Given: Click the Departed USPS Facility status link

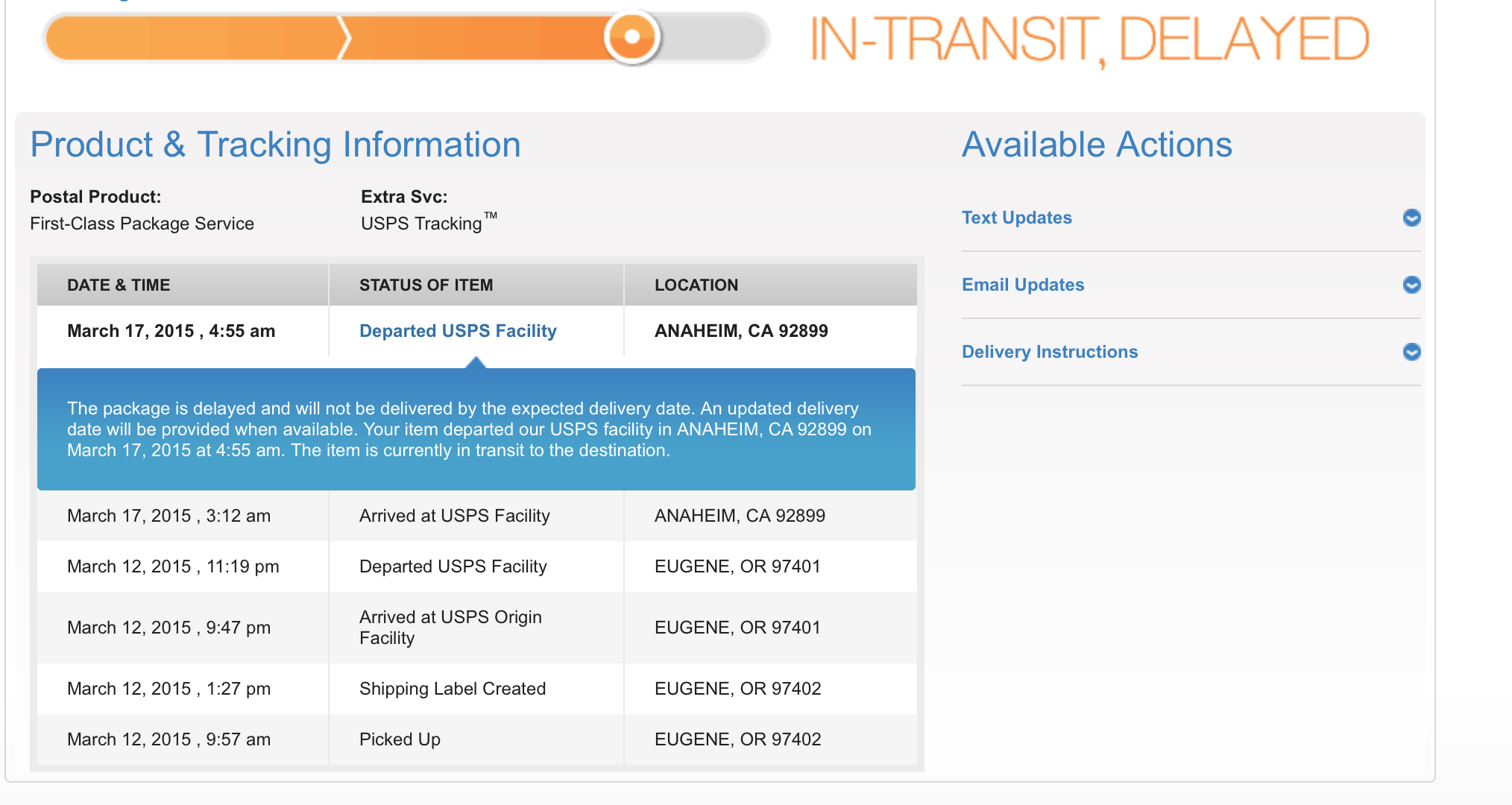Looking at the screenshot, I should (x=458, y=331).
